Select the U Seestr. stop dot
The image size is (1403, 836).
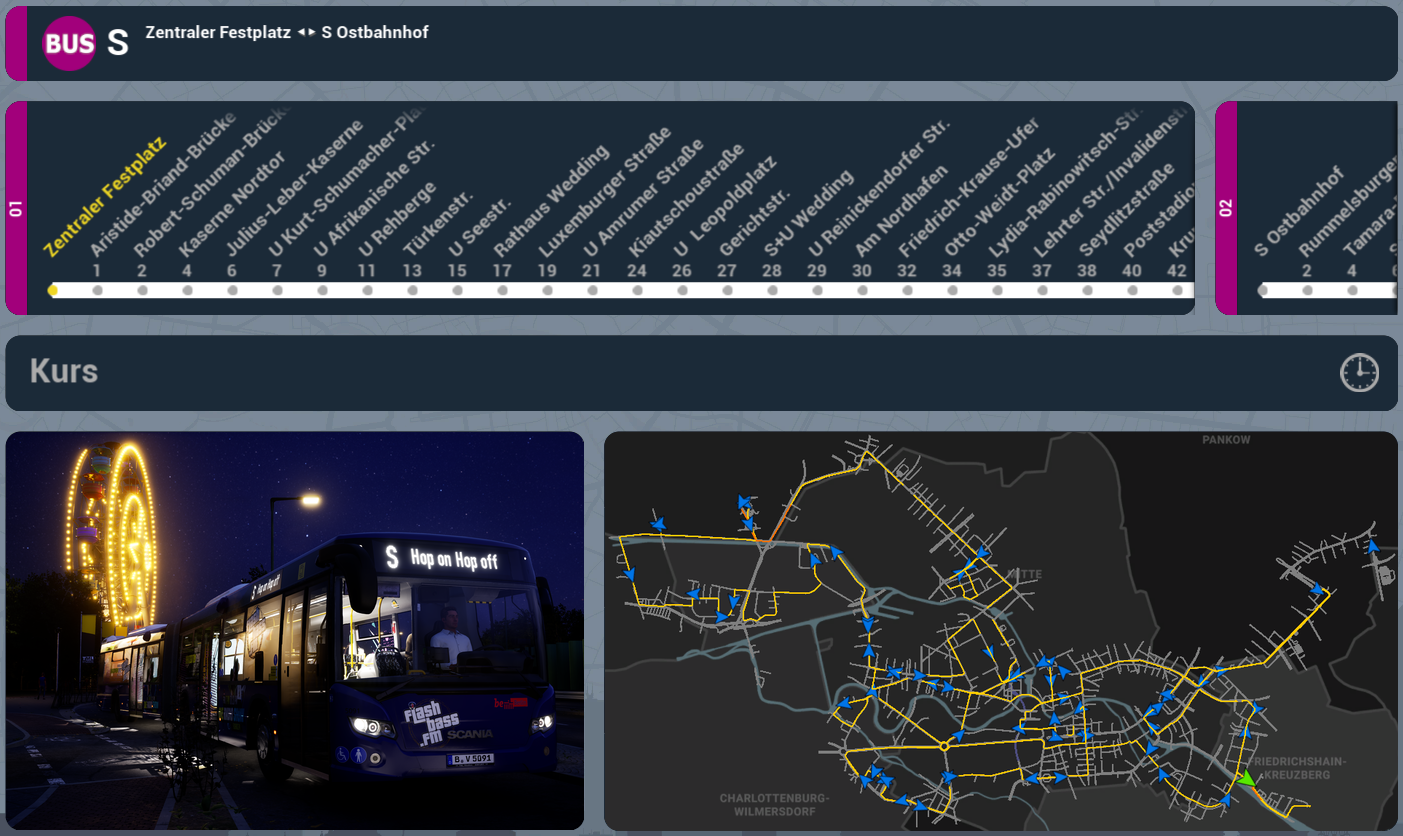click(457, 290)
